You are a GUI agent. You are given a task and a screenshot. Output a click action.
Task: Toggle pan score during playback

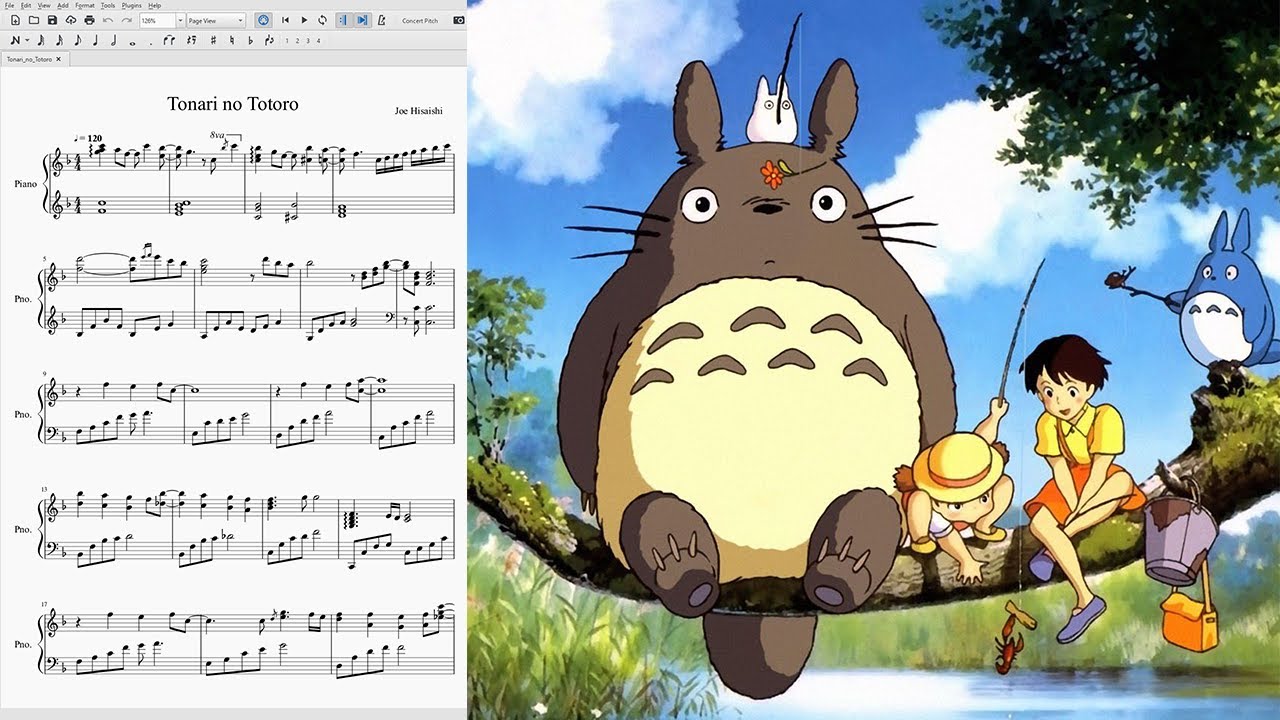point(362,20)
